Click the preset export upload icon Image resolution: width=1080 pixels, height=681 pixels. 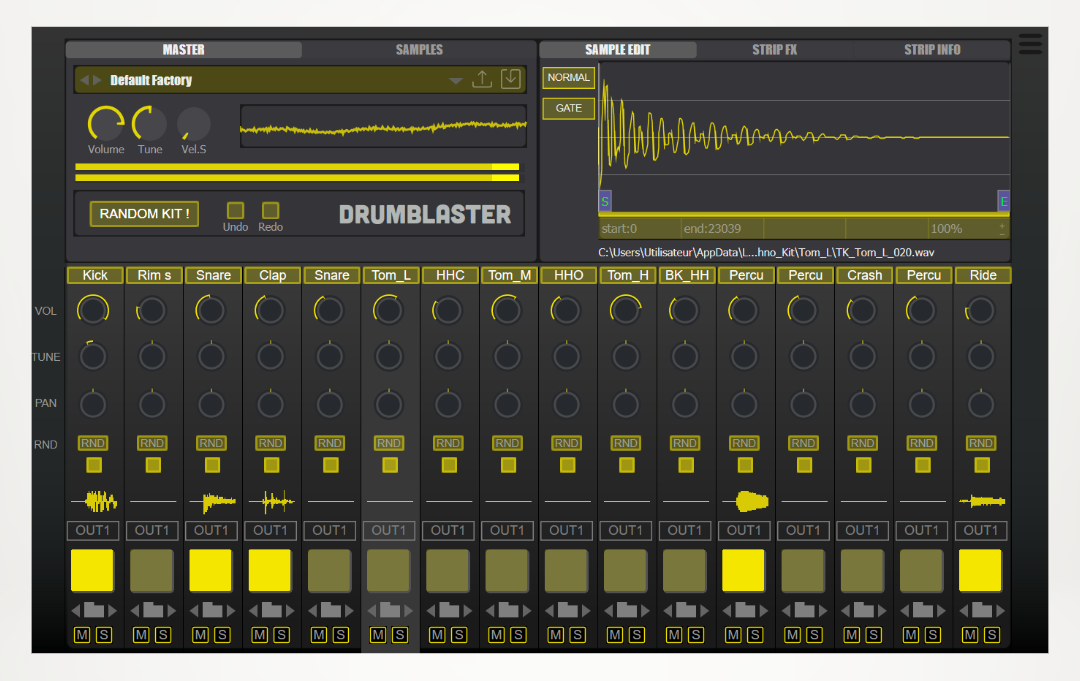[482, 79]
